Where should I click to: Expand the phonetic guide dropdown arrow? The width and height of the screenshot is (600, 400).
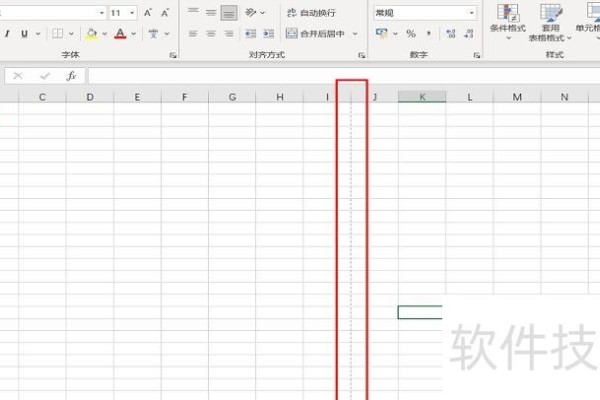point(167,34)
